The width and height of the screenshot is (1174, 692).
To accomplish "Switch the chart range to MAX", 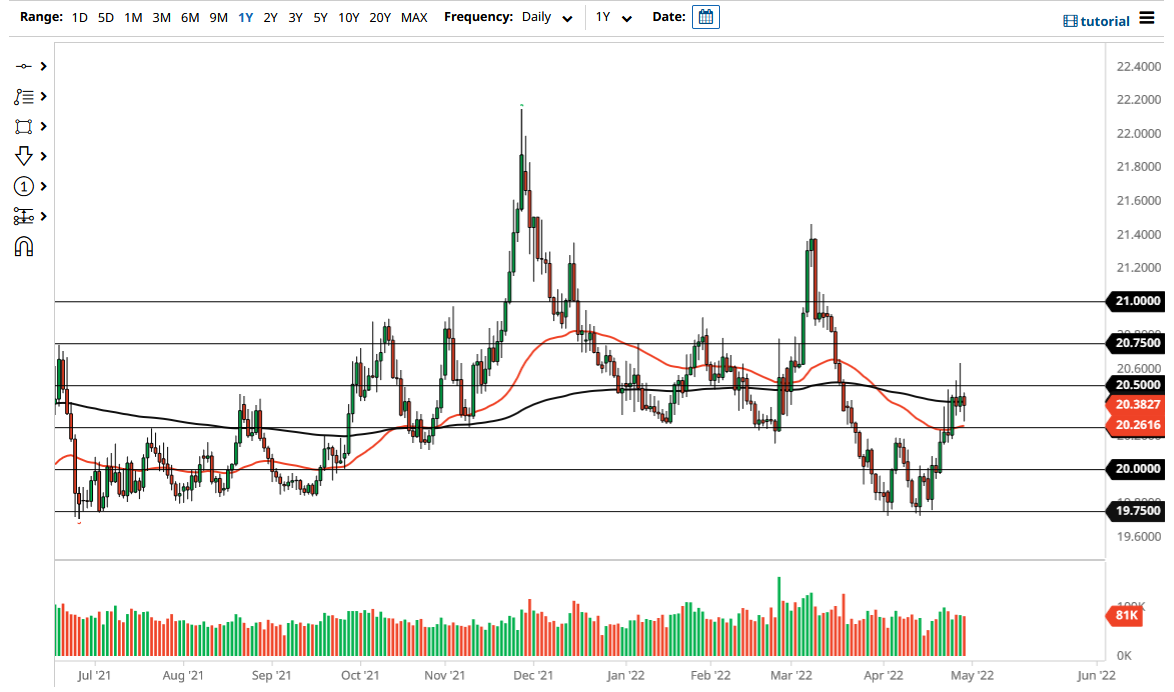I will pyautogui.click(x=414, y=17).
